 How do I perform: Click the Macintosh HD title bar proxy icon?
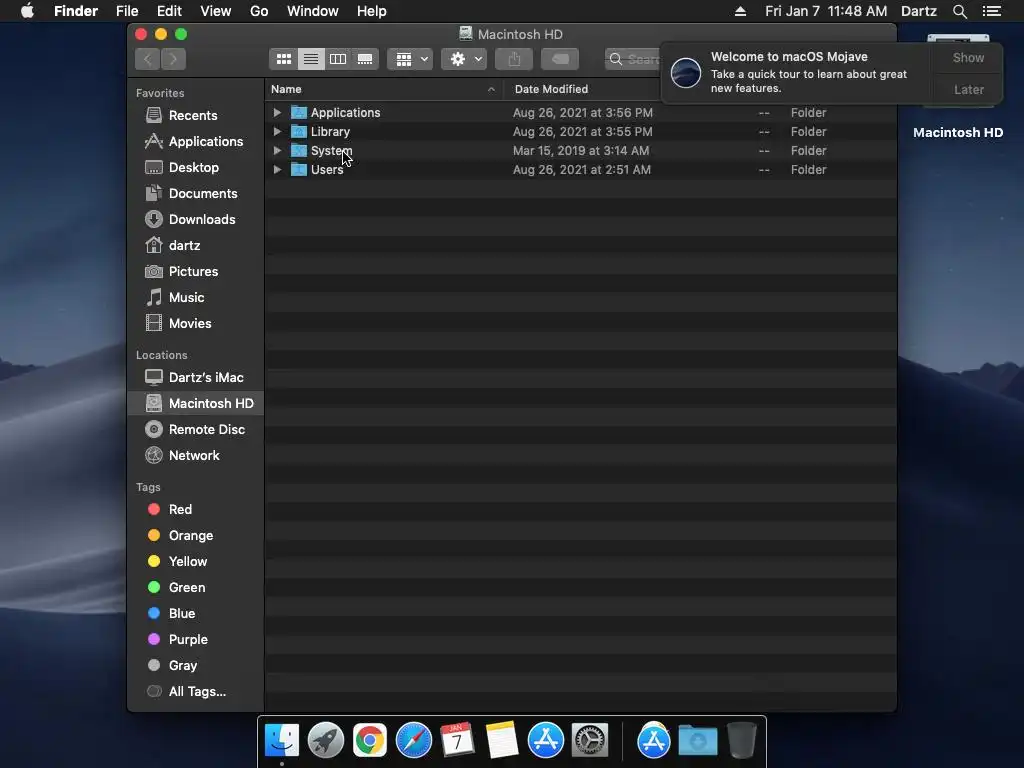pyautogui.click(x=466, y=34)
